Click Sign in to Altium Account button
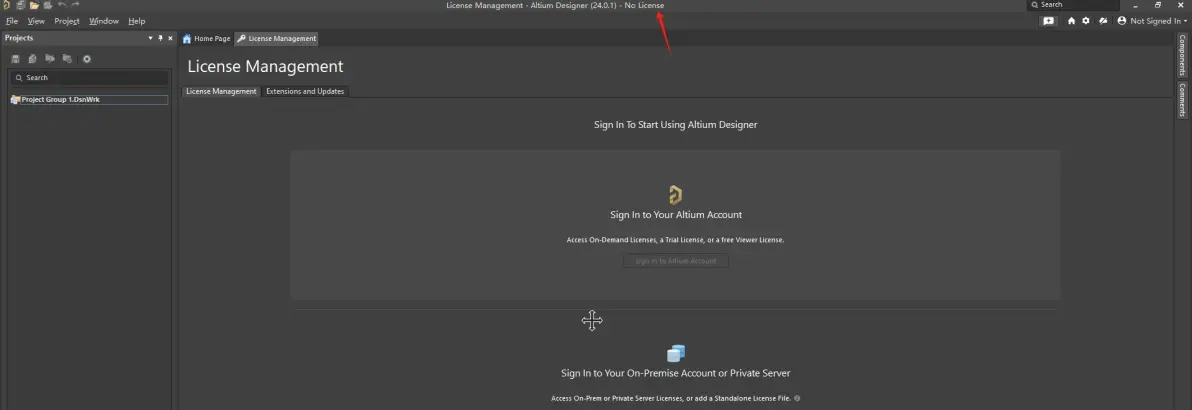 click(x=676, y=261)
